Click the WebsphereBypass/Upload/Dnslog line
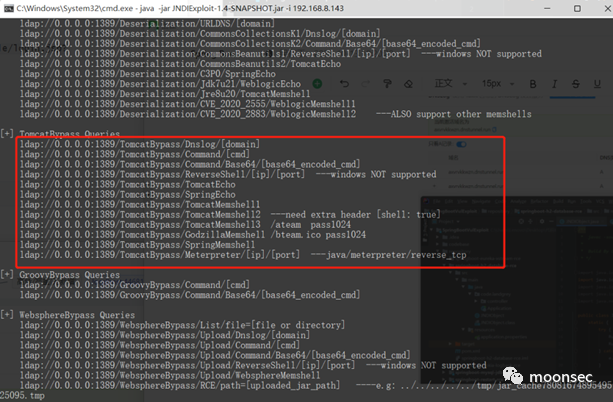 point(165,335)
